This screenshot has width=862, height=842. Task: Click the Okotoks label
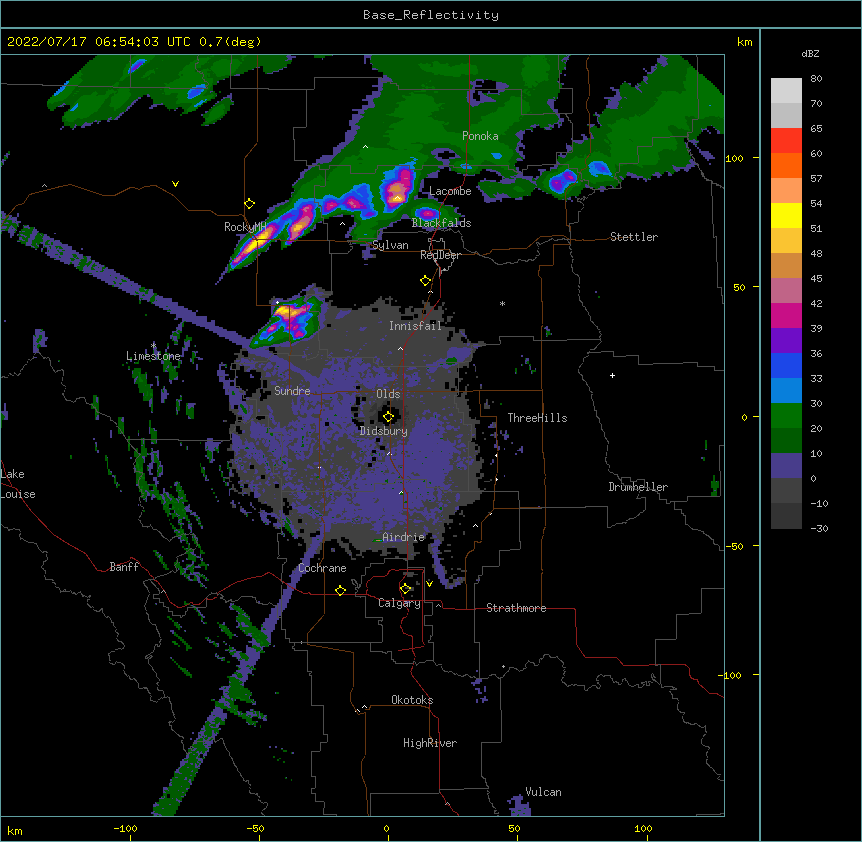[x=412, y=700]
